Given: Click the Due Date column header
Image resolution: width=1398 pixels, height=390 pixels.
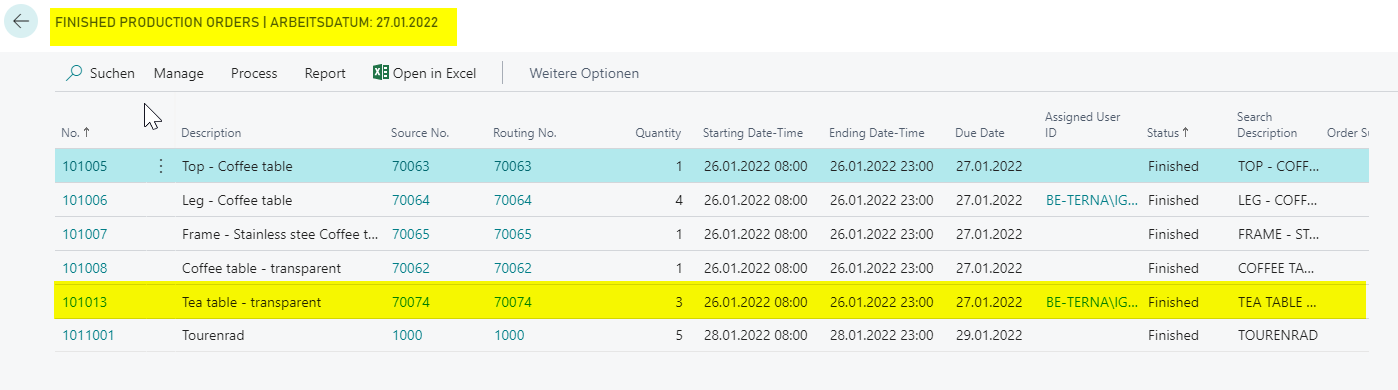Looking at the screenshot, I should pos(980,133).
